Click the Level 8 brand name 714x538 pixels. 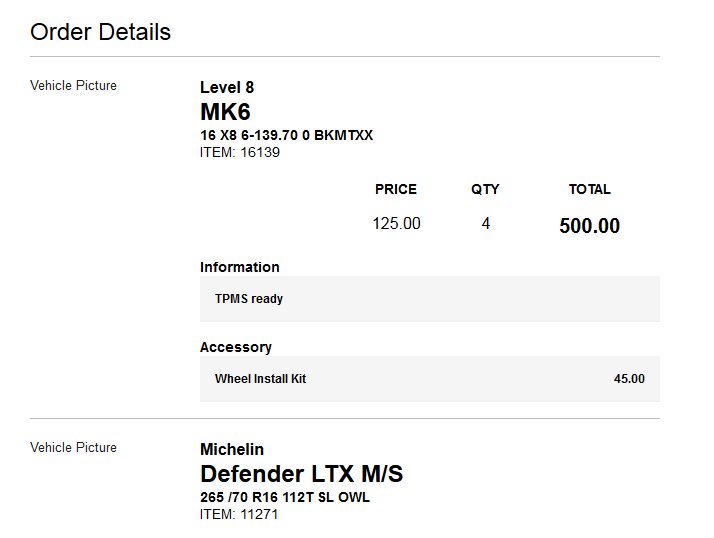(x=227, y=87)
